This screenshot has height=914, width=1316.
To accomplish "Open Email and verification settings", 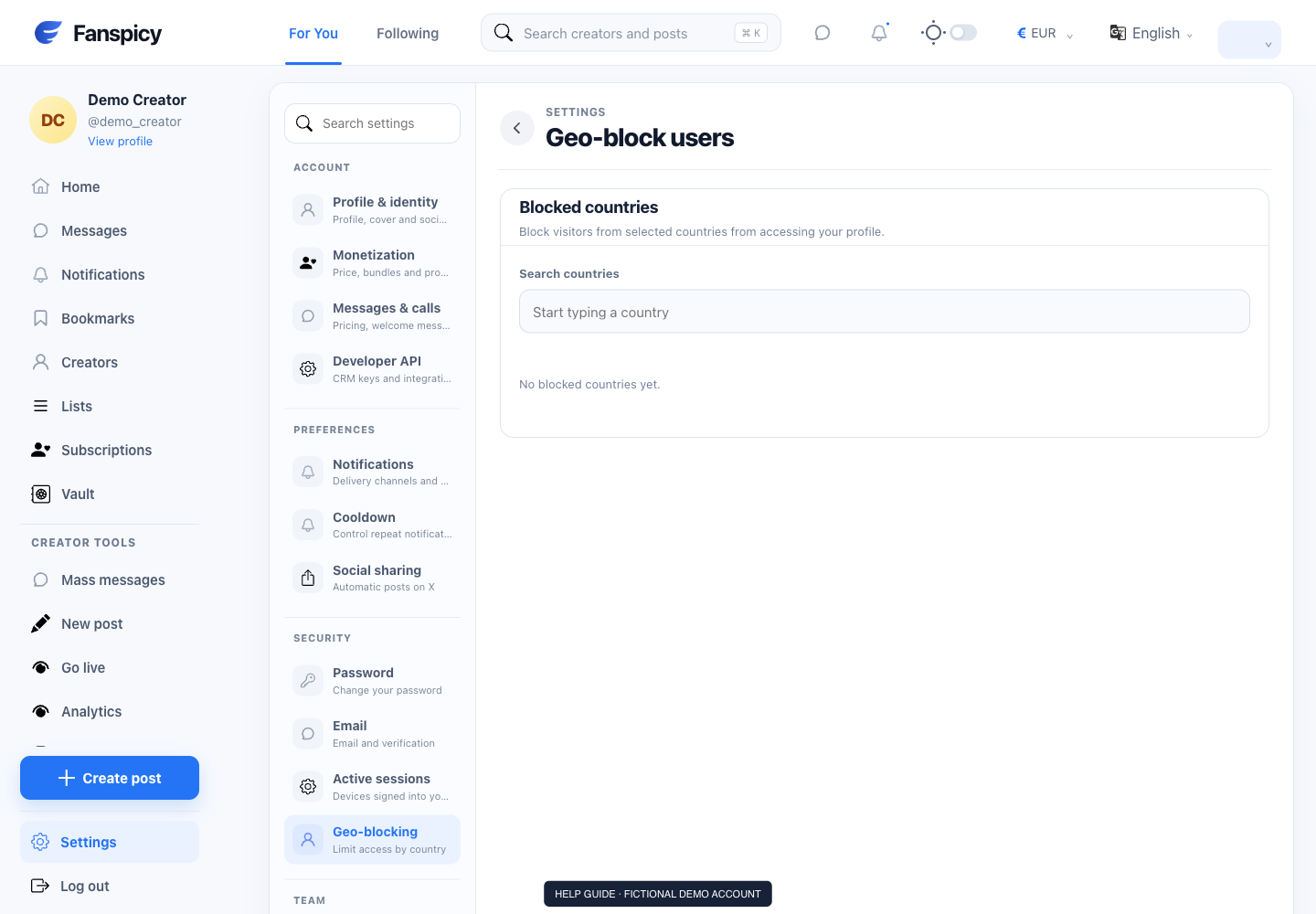I will pyautogui.click(x=372, y=733).
